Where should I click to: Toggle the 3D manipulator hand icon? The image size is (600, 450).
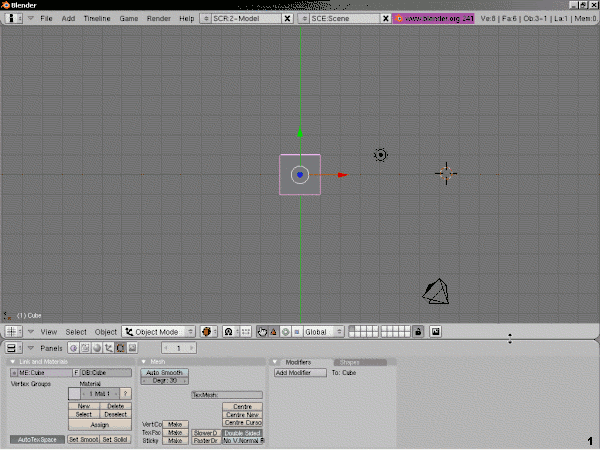pos(262,331)
